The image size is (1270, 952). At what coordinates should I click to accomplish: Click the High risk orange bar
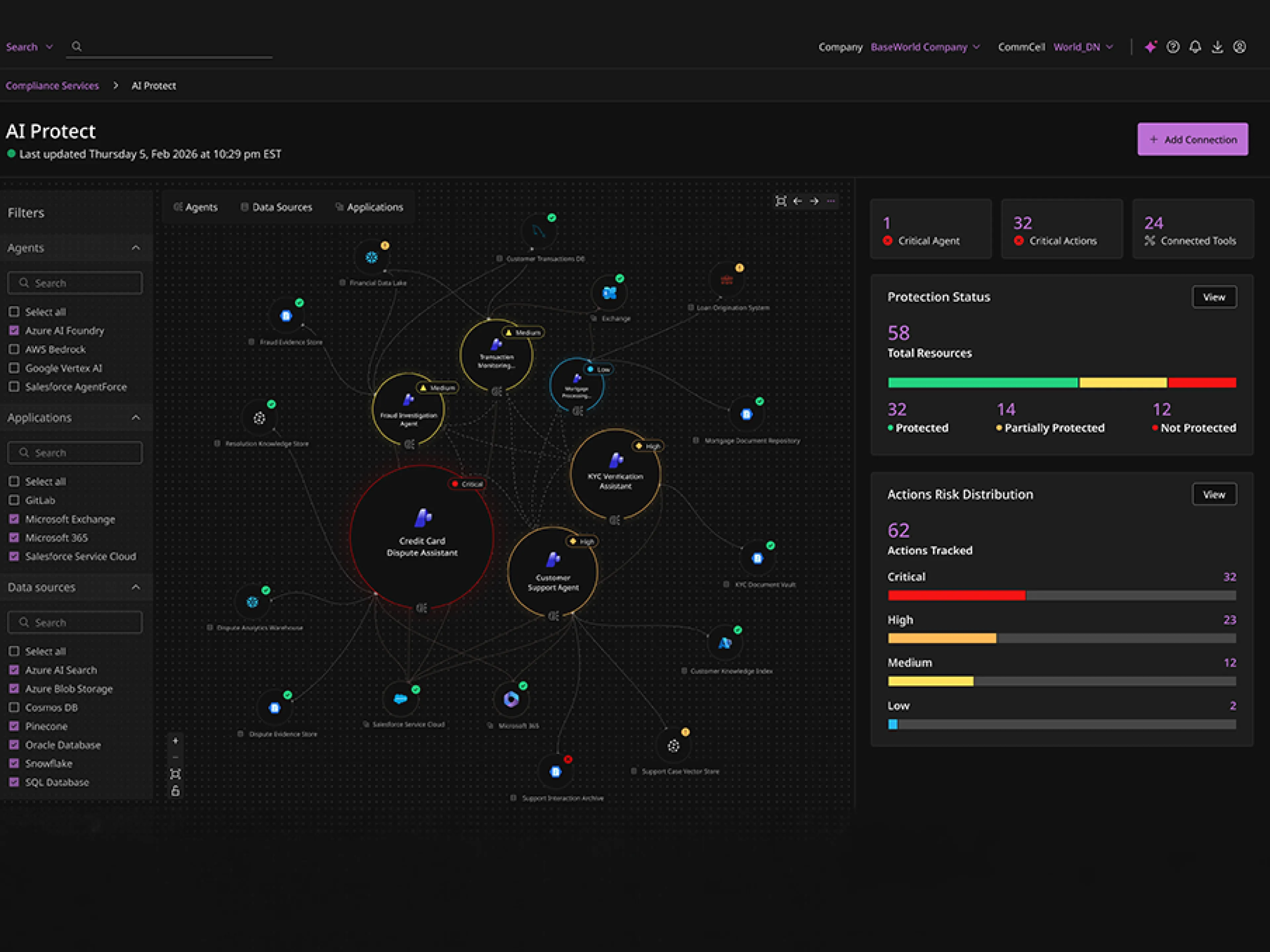click(x=942, y=638)
